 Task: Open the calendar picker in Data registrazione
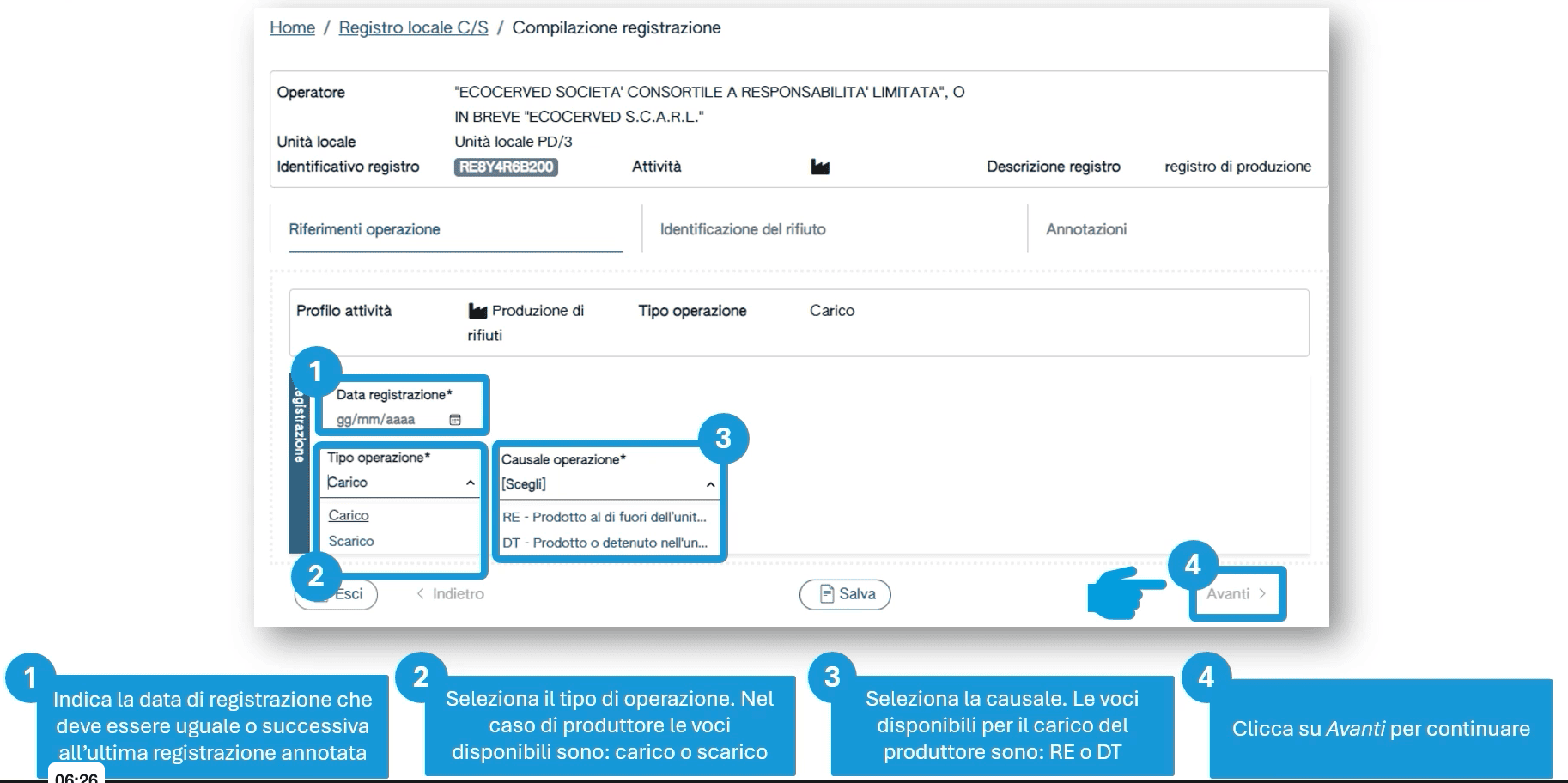coord(455,420)
